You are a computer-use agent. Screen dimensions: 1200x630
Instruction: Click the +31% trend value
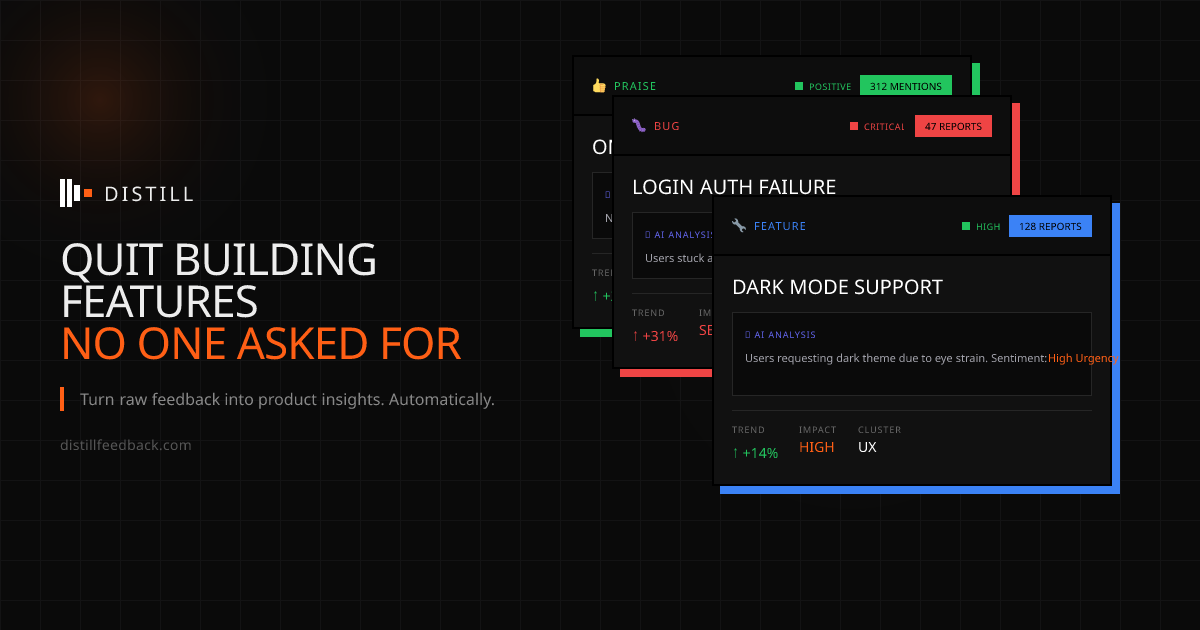point(655,336)
